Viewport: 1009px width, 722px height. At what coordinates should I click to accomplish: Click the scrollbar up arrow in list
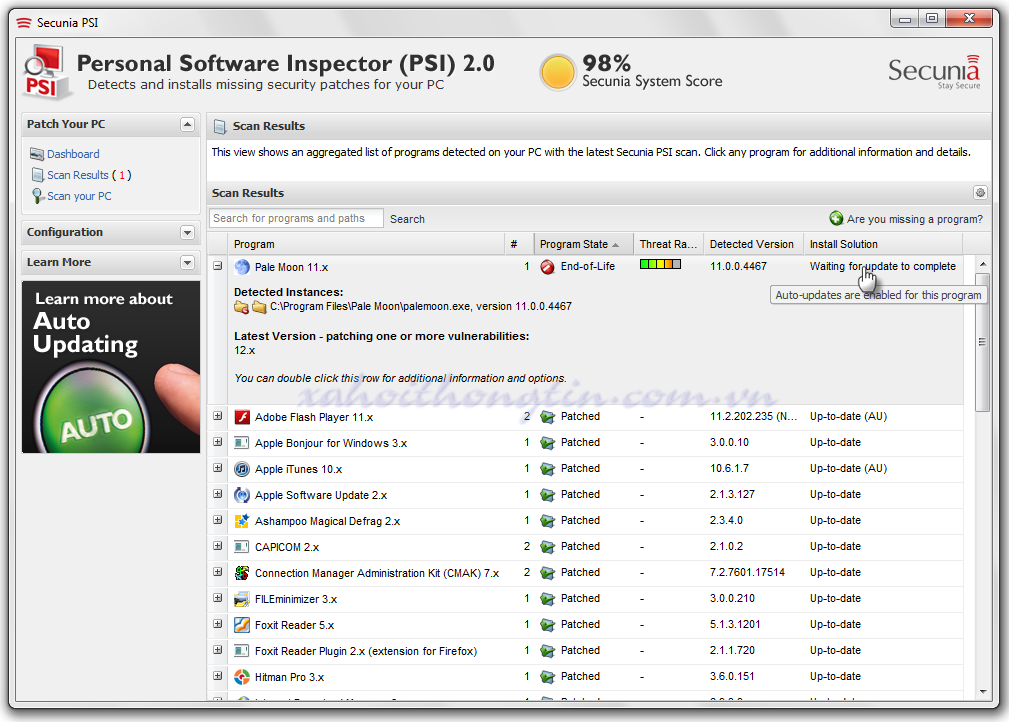coord(983,264)
